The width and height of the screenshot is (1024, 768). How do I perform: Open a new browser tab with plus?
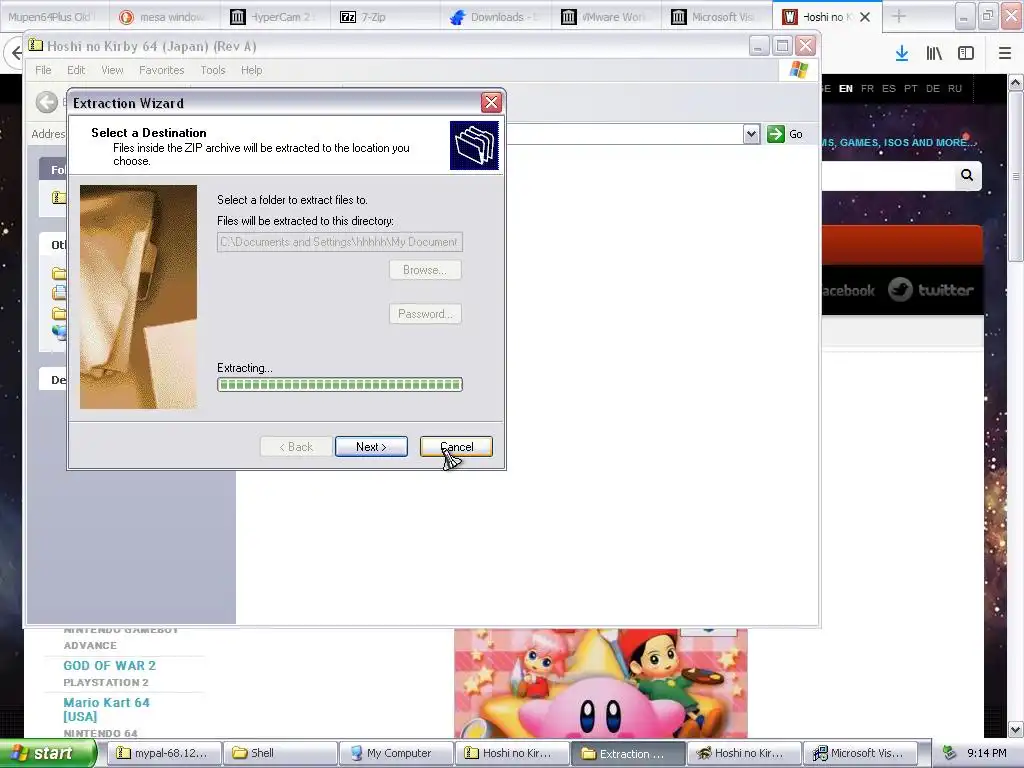899,17
